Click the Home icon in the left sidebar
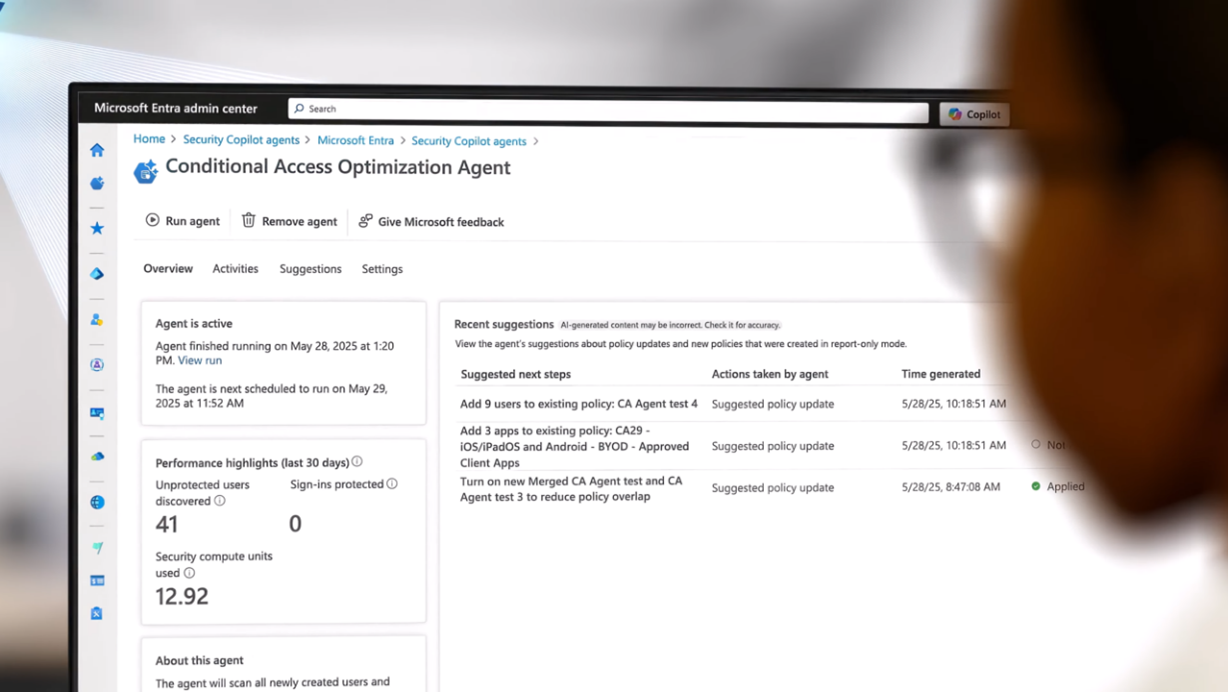The image size is (1228, 692). [x=97, y=150]
